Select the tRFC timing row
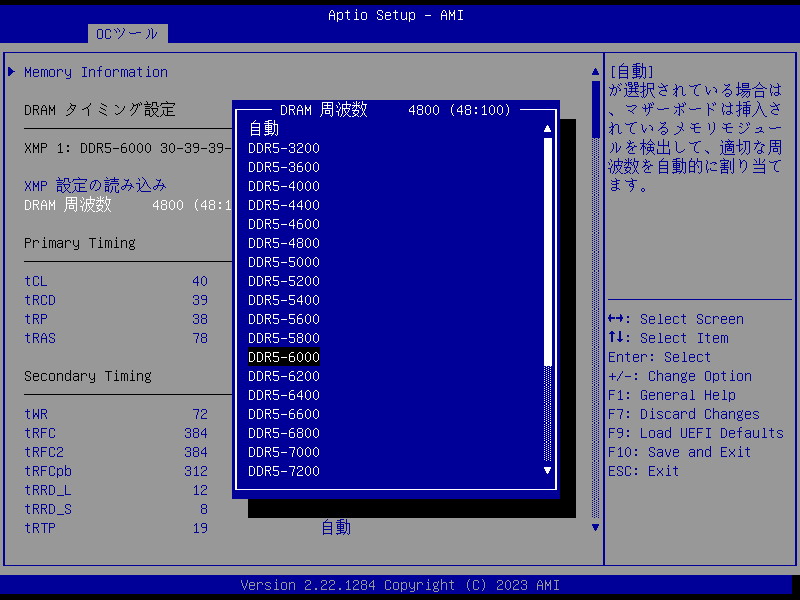 [116, 433]
